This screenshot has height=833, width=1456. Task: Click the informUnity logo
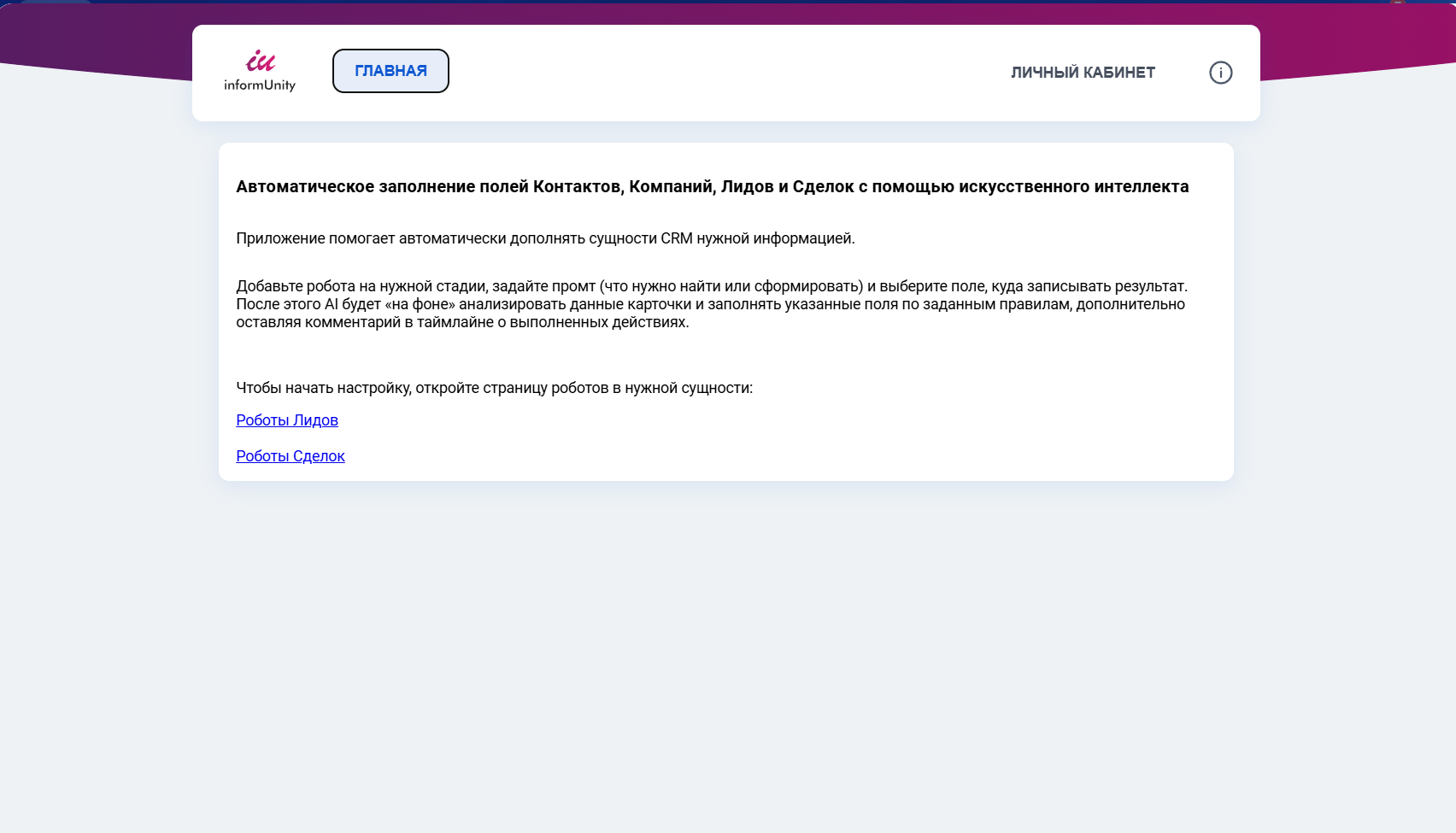(260, 71)
